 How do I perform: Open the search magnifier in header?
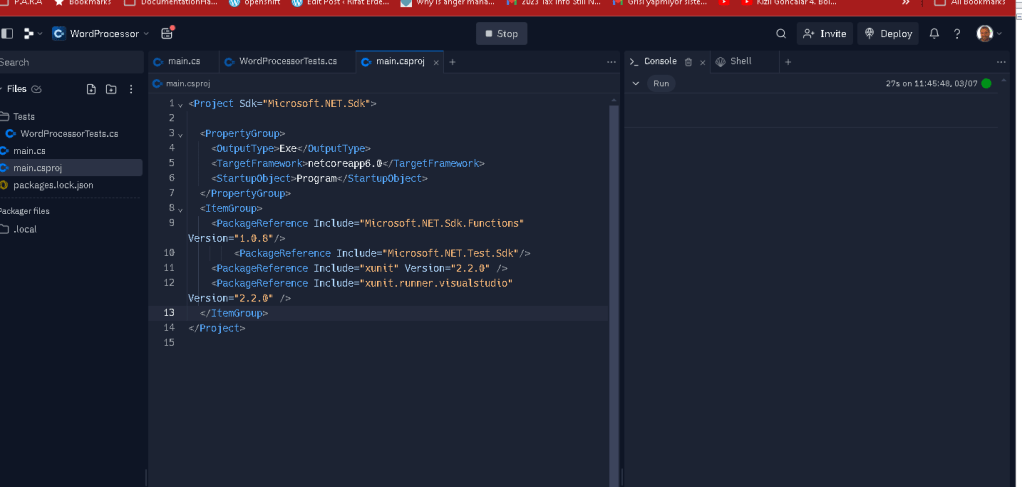coord(781,34)
